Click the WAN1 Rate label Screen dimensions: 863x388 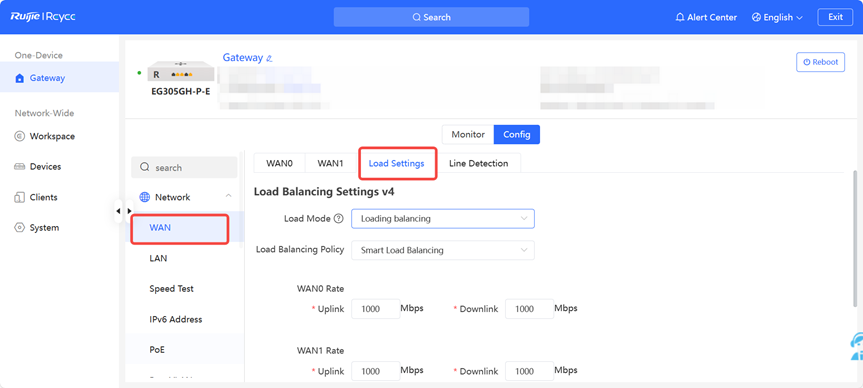(320, 351)
